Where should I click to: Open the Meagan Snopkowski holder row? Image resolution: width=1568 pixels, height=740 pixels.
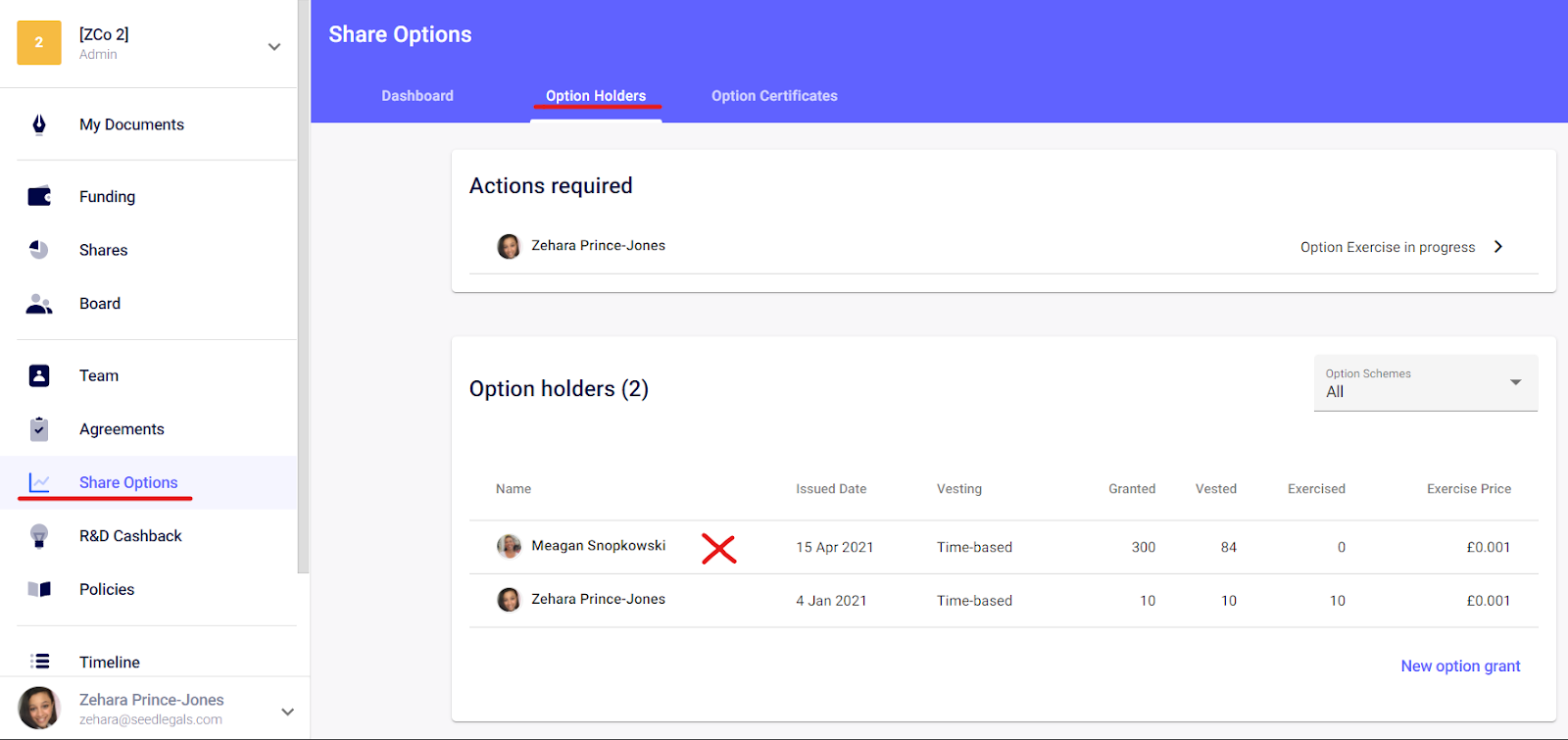click(1004, 547)
